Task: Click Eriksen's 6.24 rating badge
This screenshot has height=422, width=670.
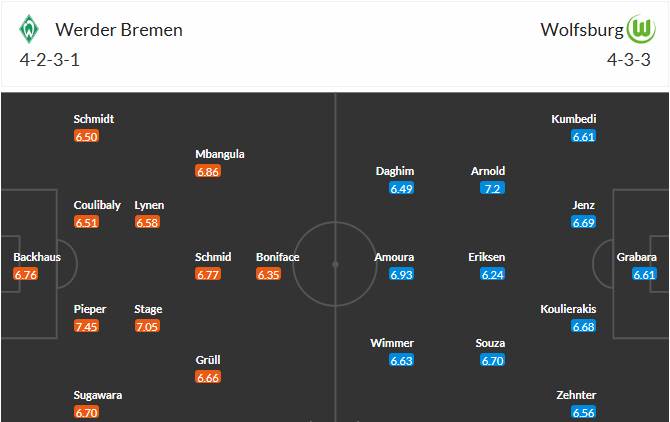Action: (x=492, y=274)
